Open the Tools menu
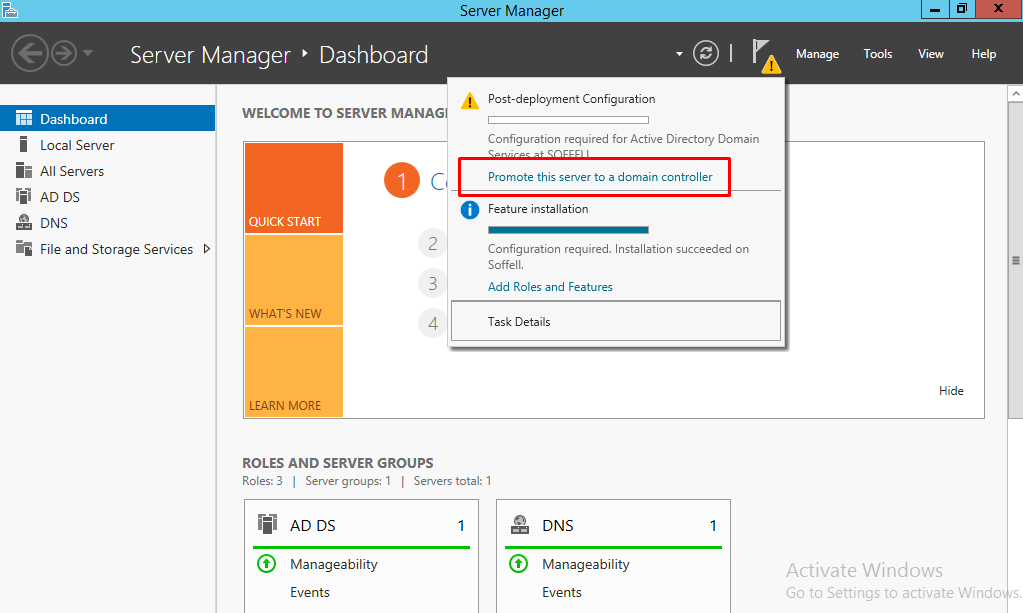Screen dimensions: 1023x613 click(877, 54)
